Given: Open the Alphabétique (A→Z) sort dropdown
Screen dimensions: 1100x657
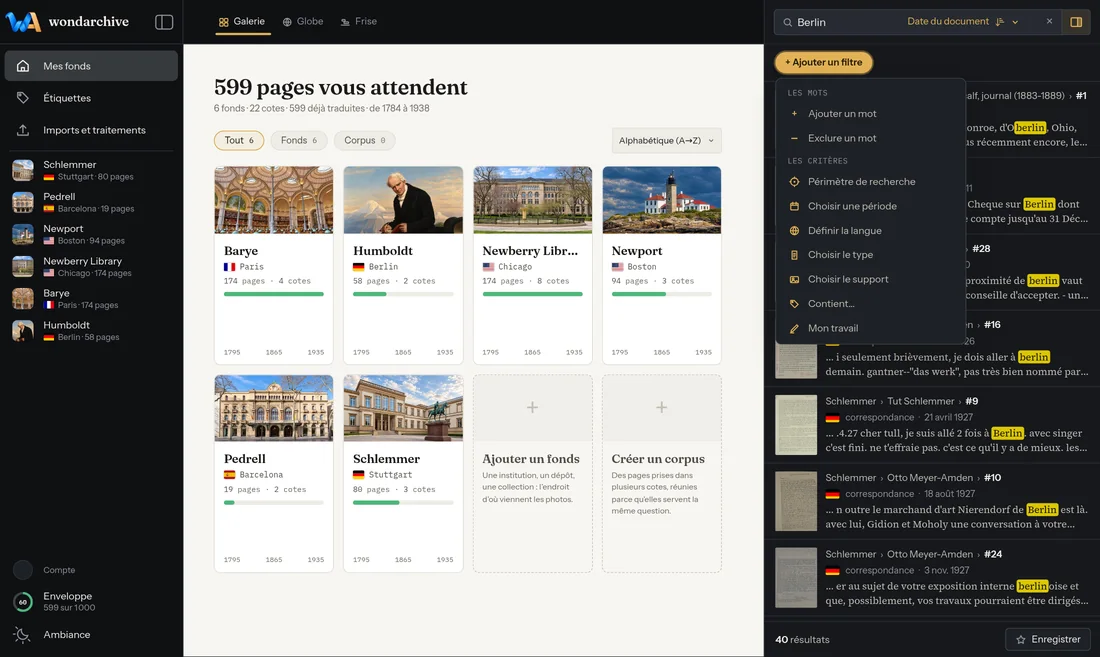Looking at the screenshot, I should [666, 140].
